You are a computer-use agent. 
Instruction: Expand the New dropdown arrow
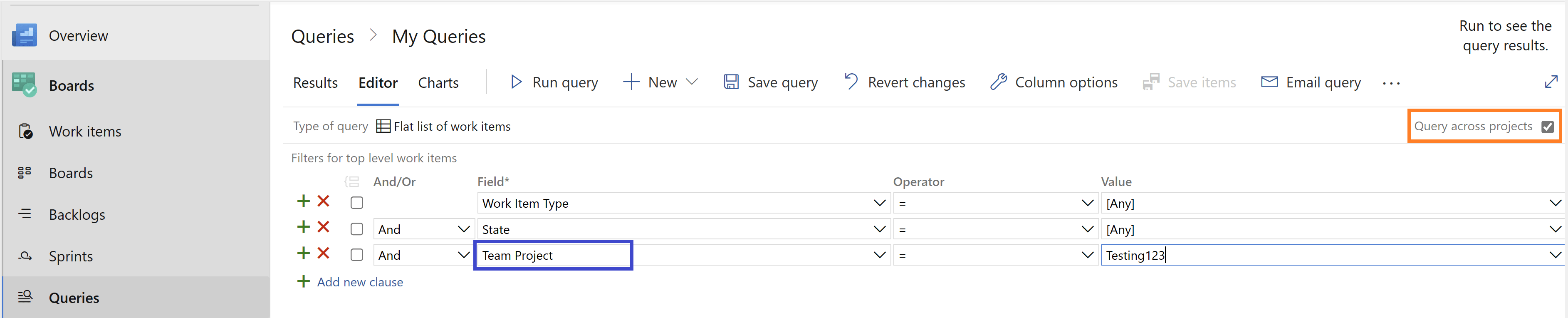(x=692, y=82)
